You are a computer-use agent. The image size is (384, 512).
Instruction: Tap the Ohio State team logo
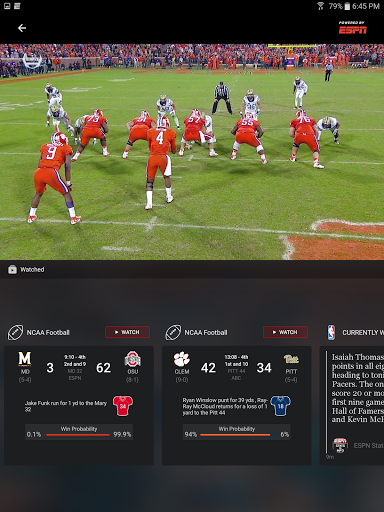coord(132,359)
